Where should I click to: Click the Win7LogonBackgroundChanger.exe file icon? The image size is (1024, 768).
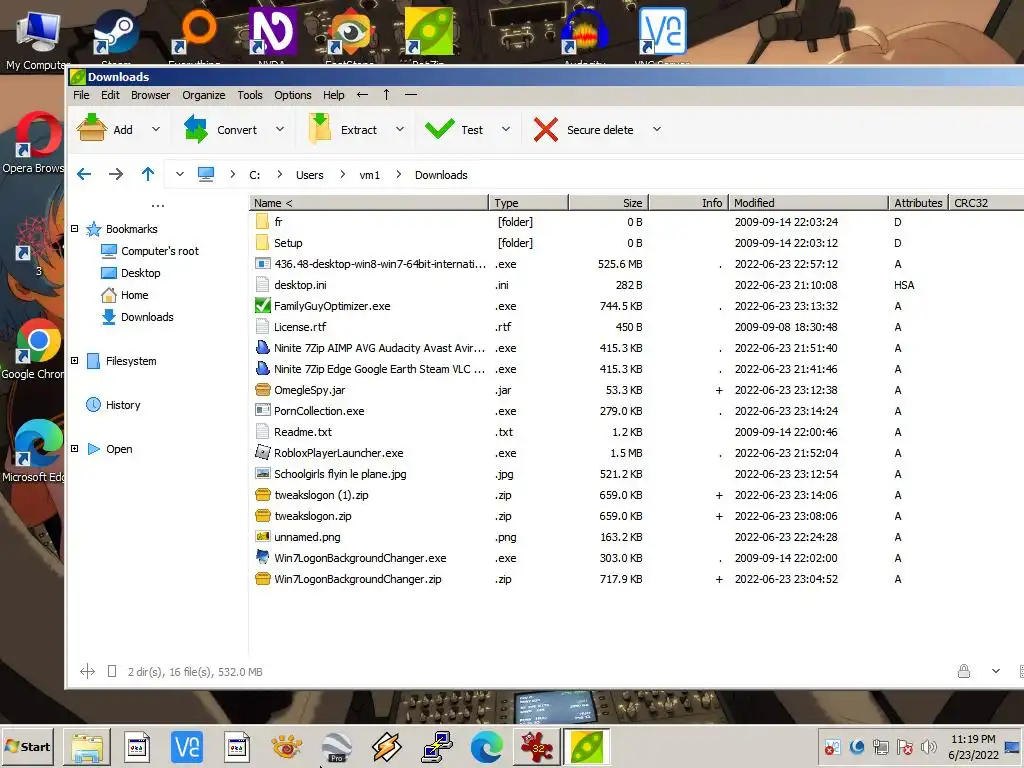[x=263, y=558]
